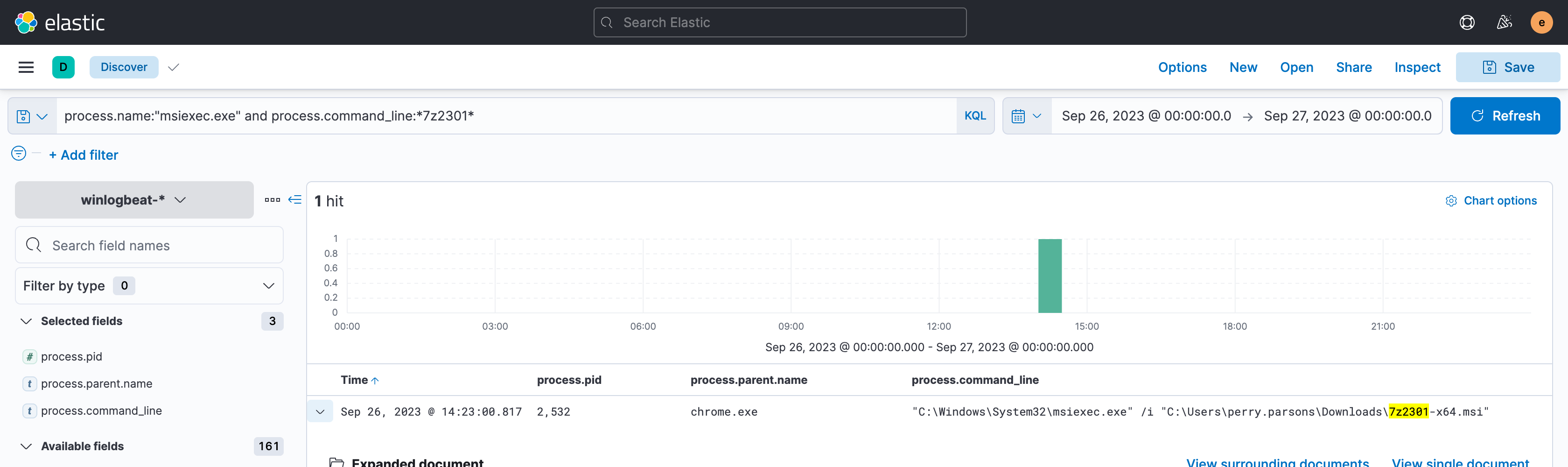Viewport: 1568px width, 467px height.
Task: Select process.command_line in sidebar
Action: 101,411
